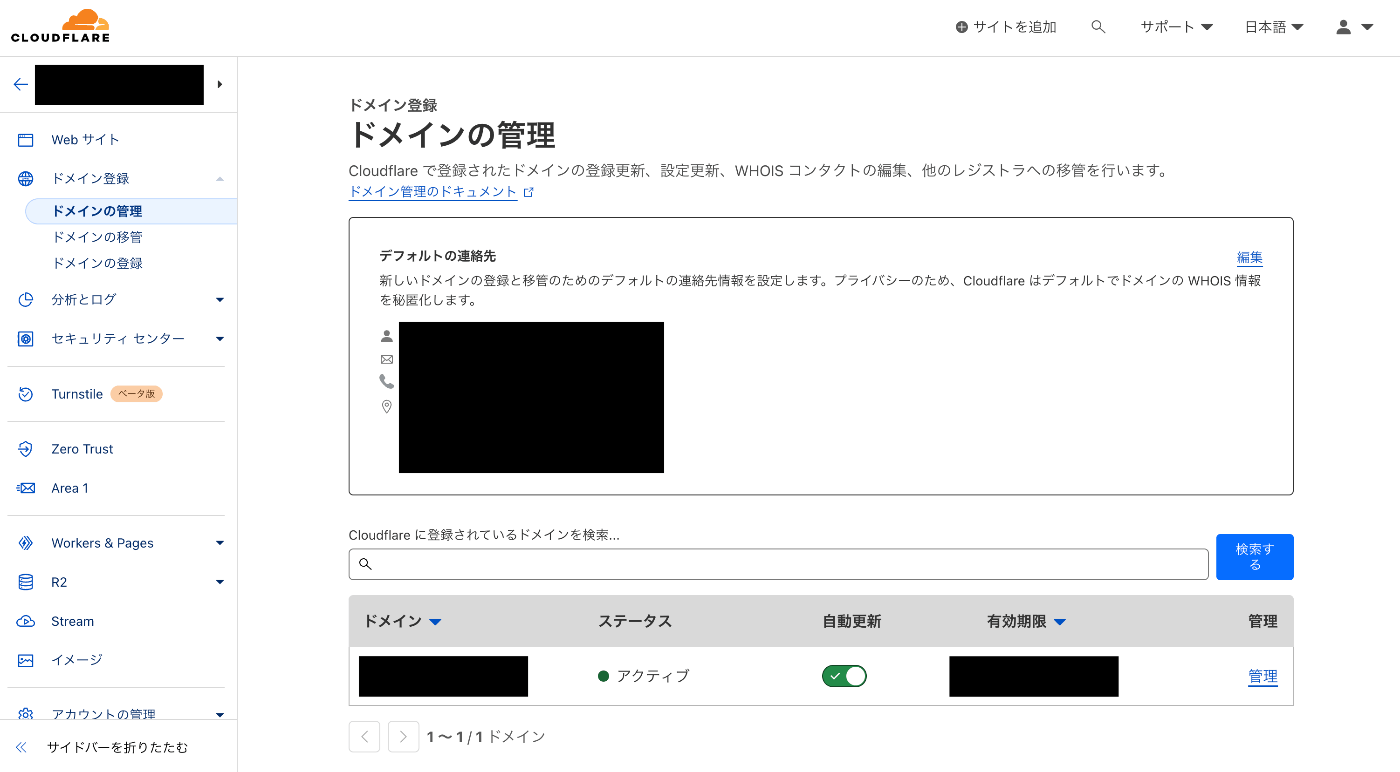Click the セキュリティ センター shield icon
This screenshot has height=772, width=1400.
(26, 339)
